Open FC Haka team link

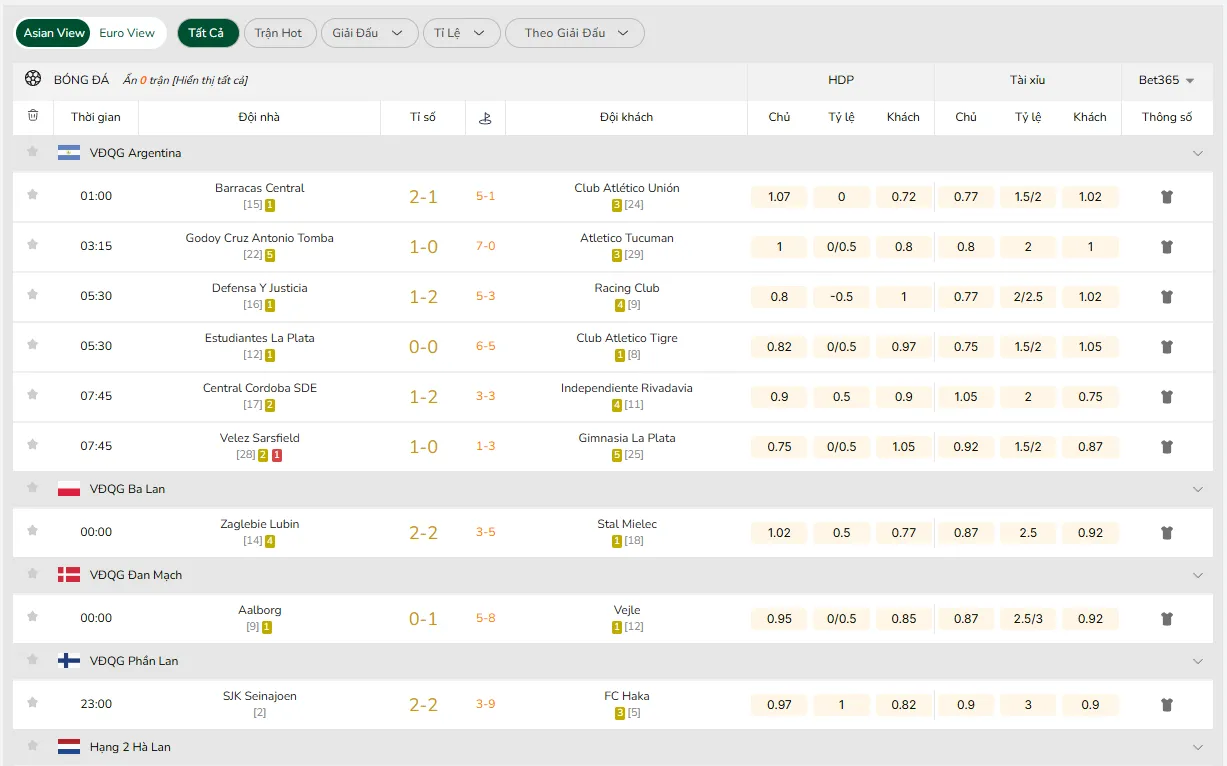click(627, 696)
